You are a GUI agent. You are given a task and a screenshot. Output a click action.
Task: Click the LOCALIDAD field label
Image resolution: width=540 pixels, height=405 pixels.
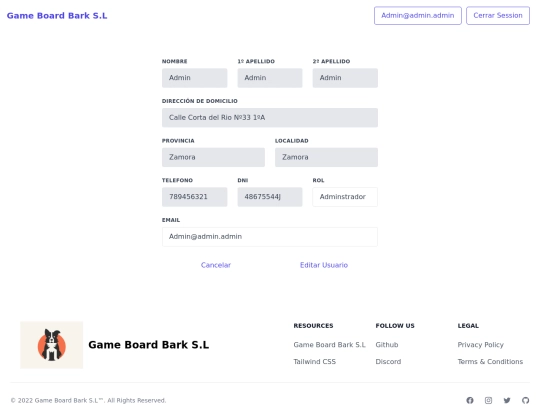292,141
